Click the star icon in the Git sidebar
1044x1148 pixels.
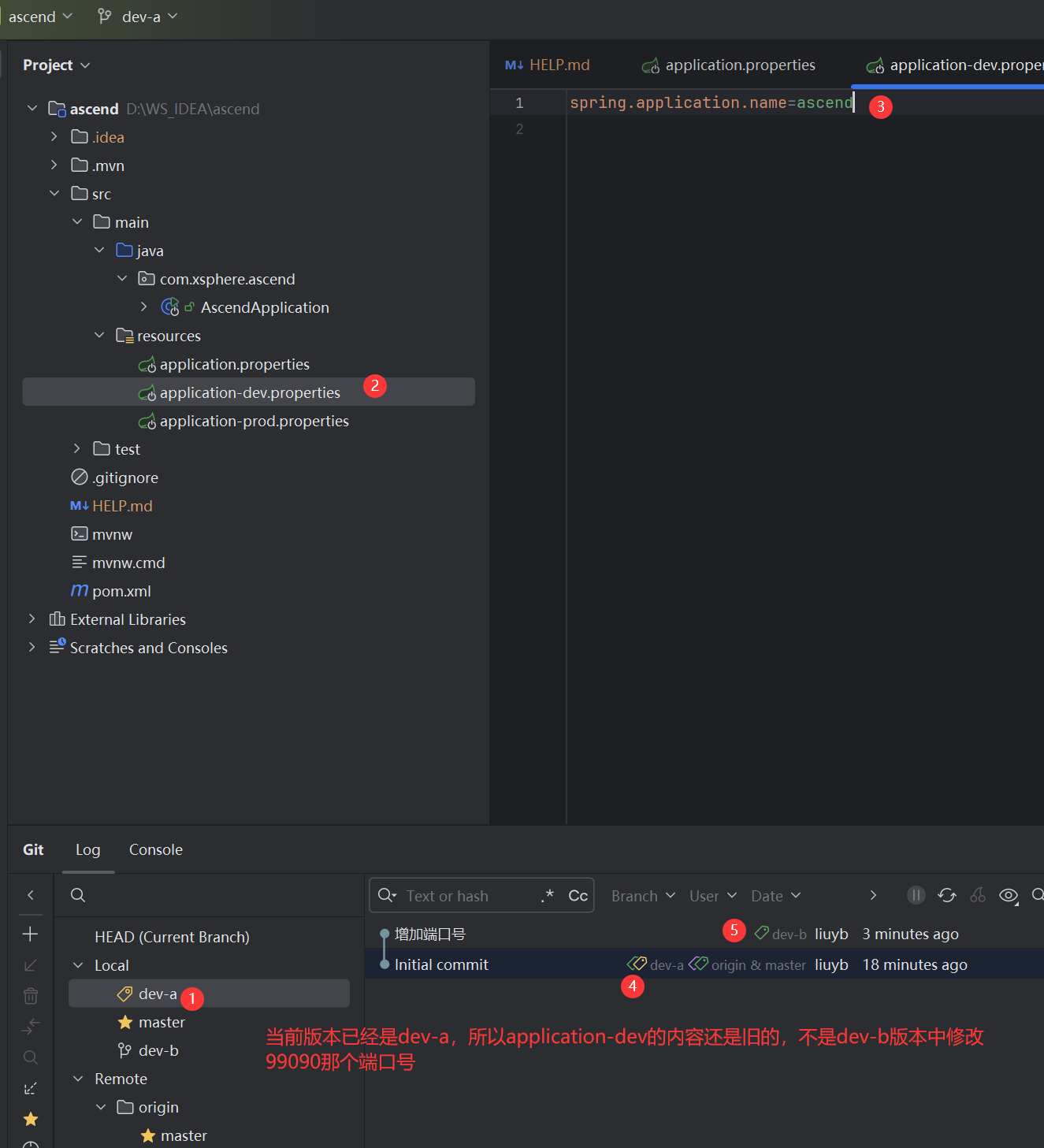pos(30,1119)
